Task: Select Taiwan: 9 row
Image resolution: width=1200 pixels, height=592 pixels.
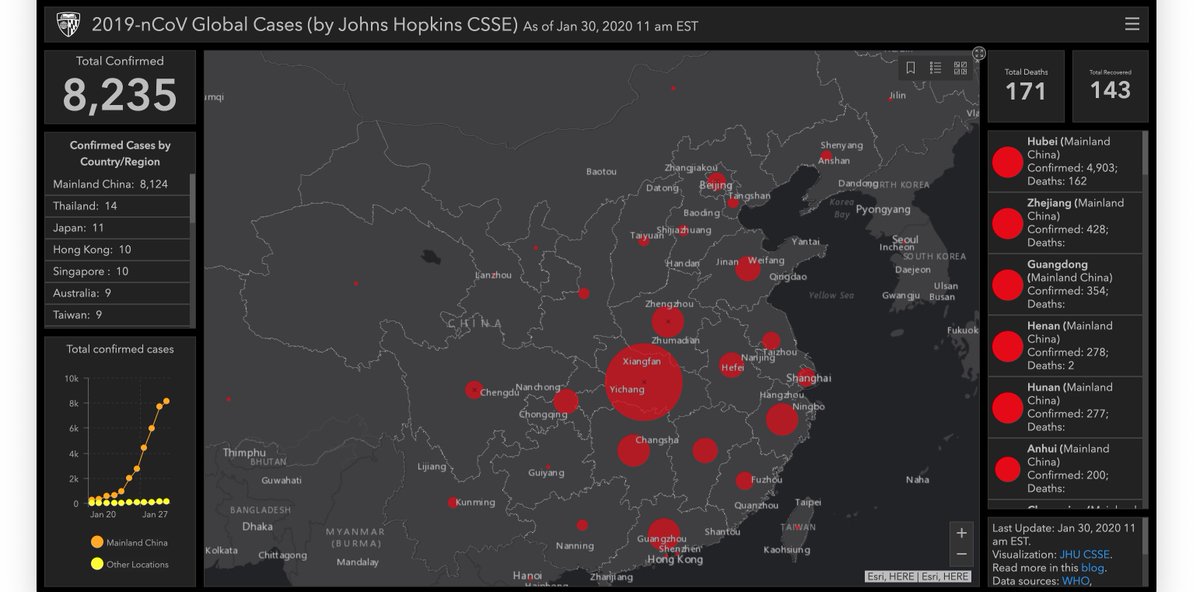Action: coord(119,315)
